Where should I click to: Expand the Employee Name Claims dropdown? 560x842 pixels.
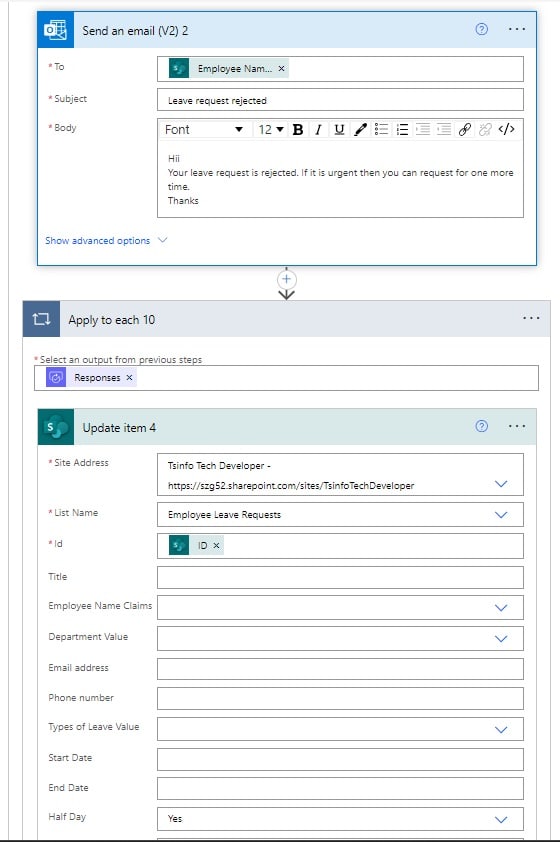(501, 608)
